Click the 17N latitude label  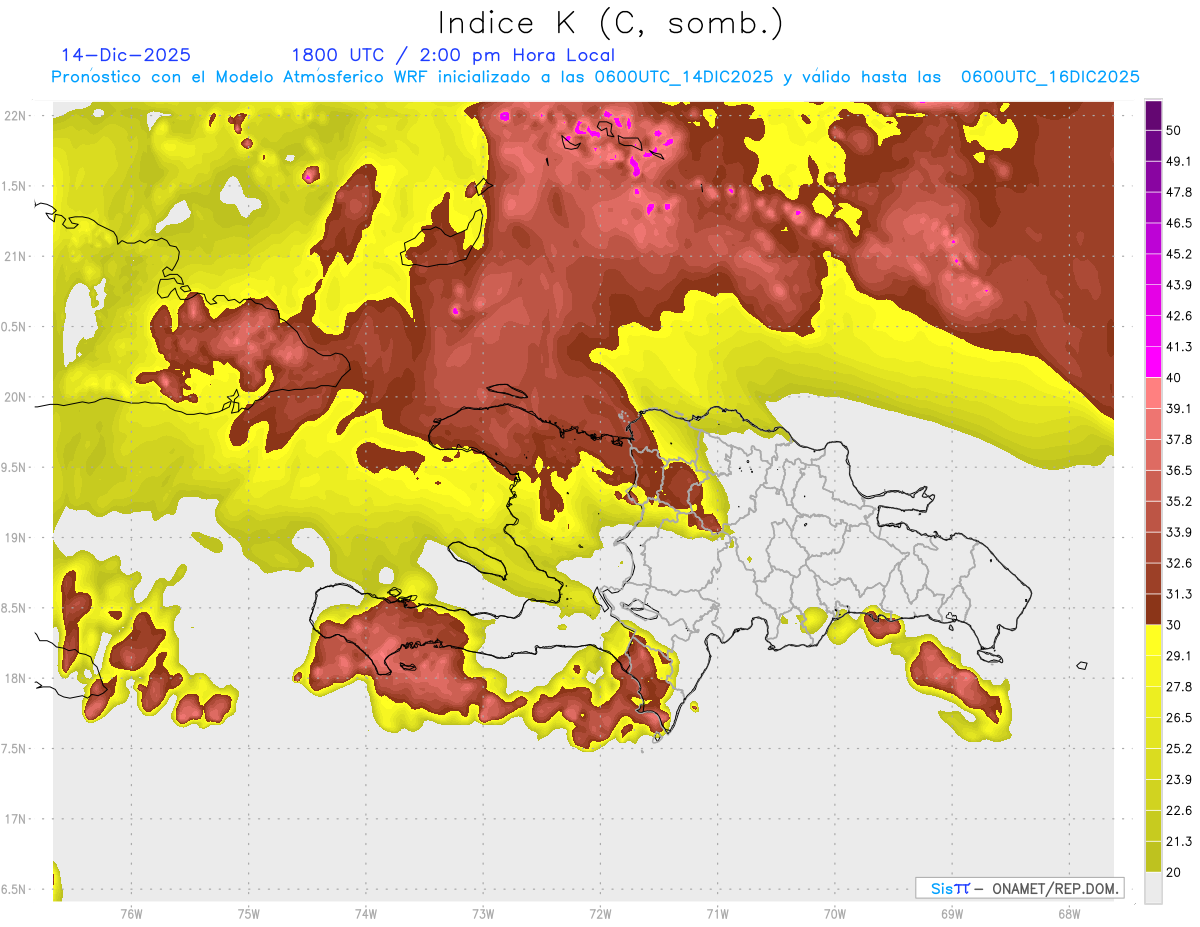tap(16, 819)
